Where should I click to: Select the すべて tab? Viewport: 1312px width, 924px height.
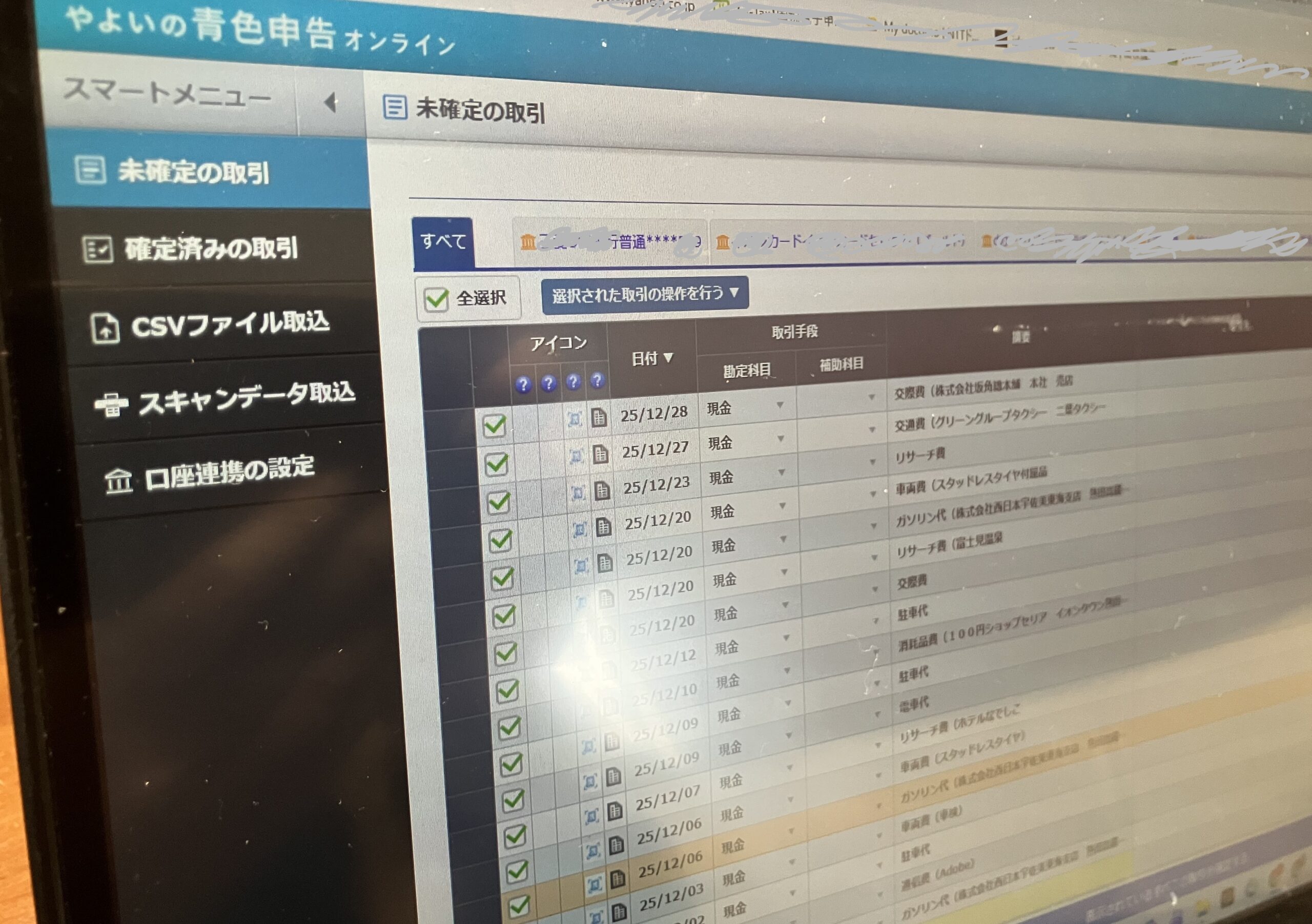[443, 242]
